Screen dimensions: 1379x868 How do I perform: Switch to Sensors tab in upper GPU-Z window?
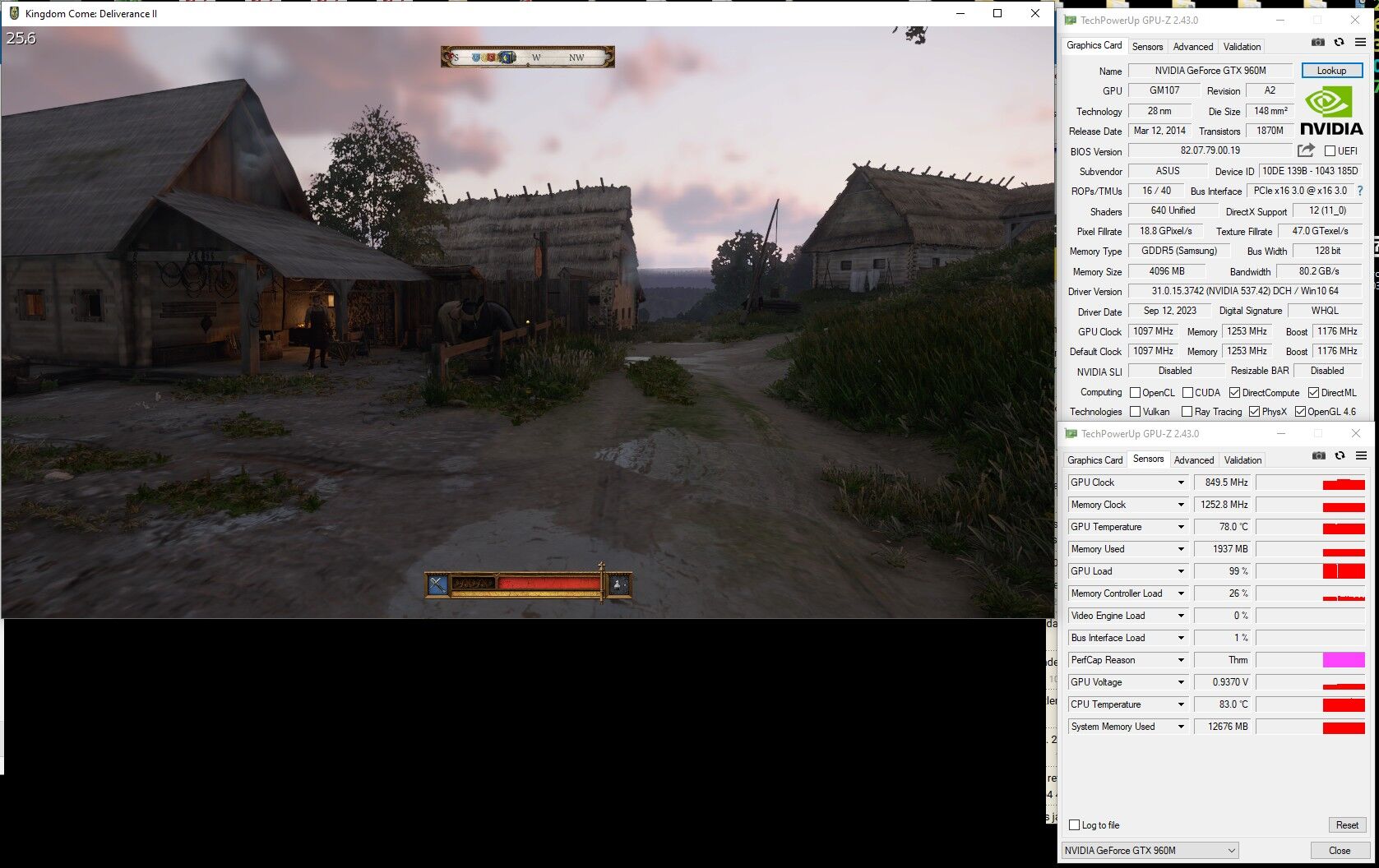tap(1147, 47)
